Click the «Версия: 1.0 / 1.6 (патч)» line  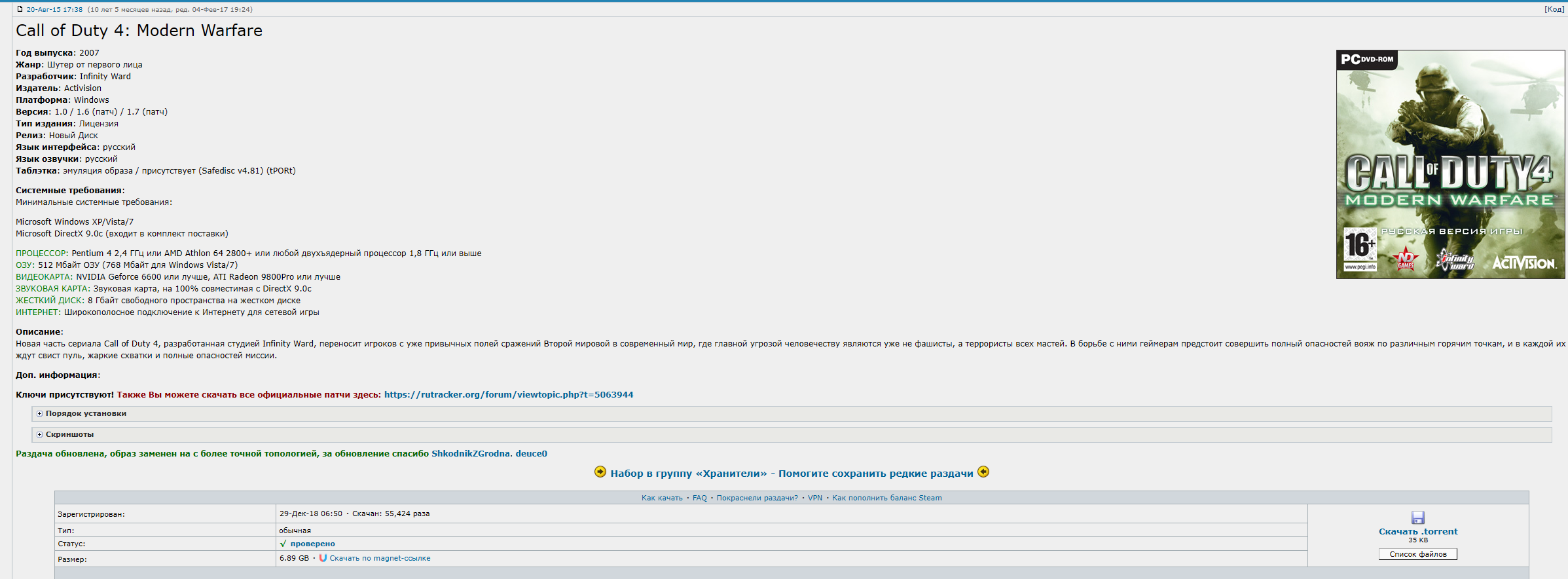click(92, 112)
